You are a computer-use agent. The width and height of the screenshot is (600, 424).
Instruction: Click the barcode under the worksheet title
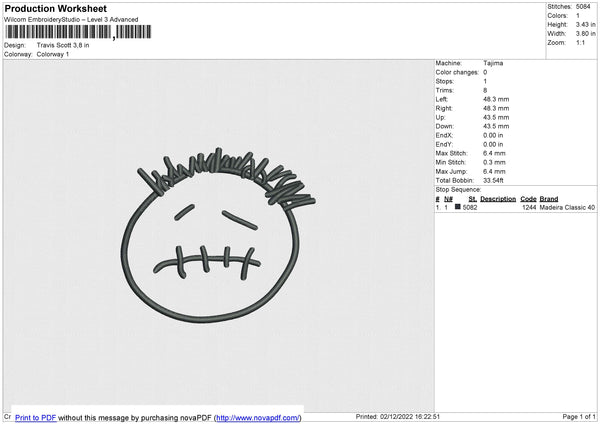tap(78, 32)
